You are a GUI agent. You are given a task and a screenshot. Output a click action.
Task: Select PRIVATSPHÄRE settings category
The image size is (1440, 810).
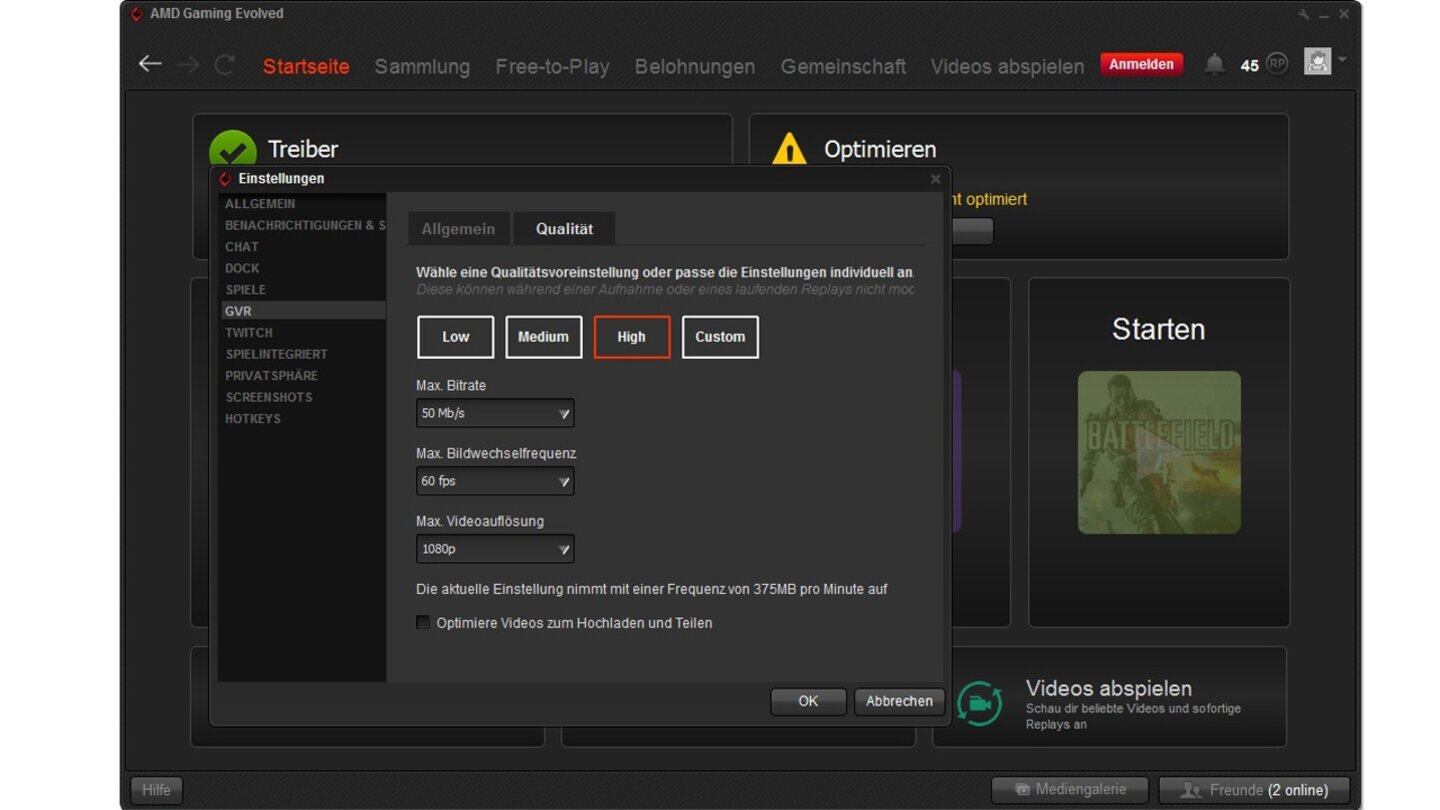click(x=302, y=376)
